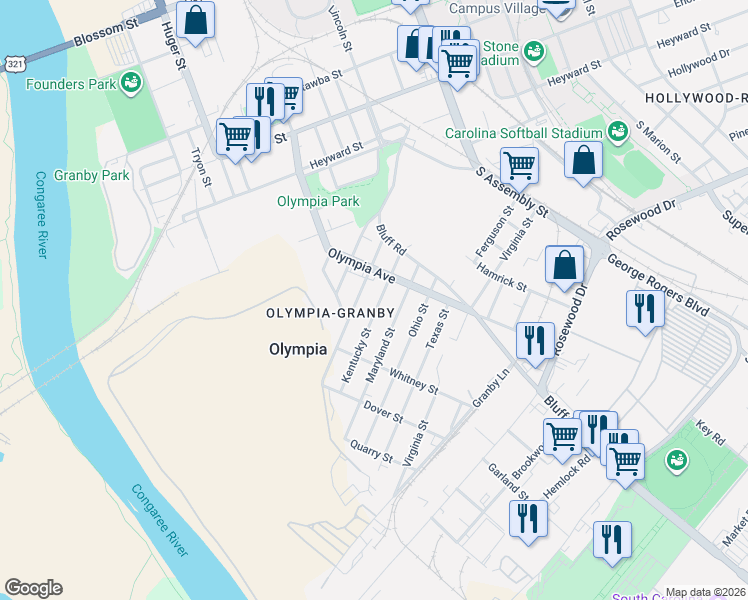Select the Campus Village label
The width and height of the screenshot is (748, 600).
(498, 9)
